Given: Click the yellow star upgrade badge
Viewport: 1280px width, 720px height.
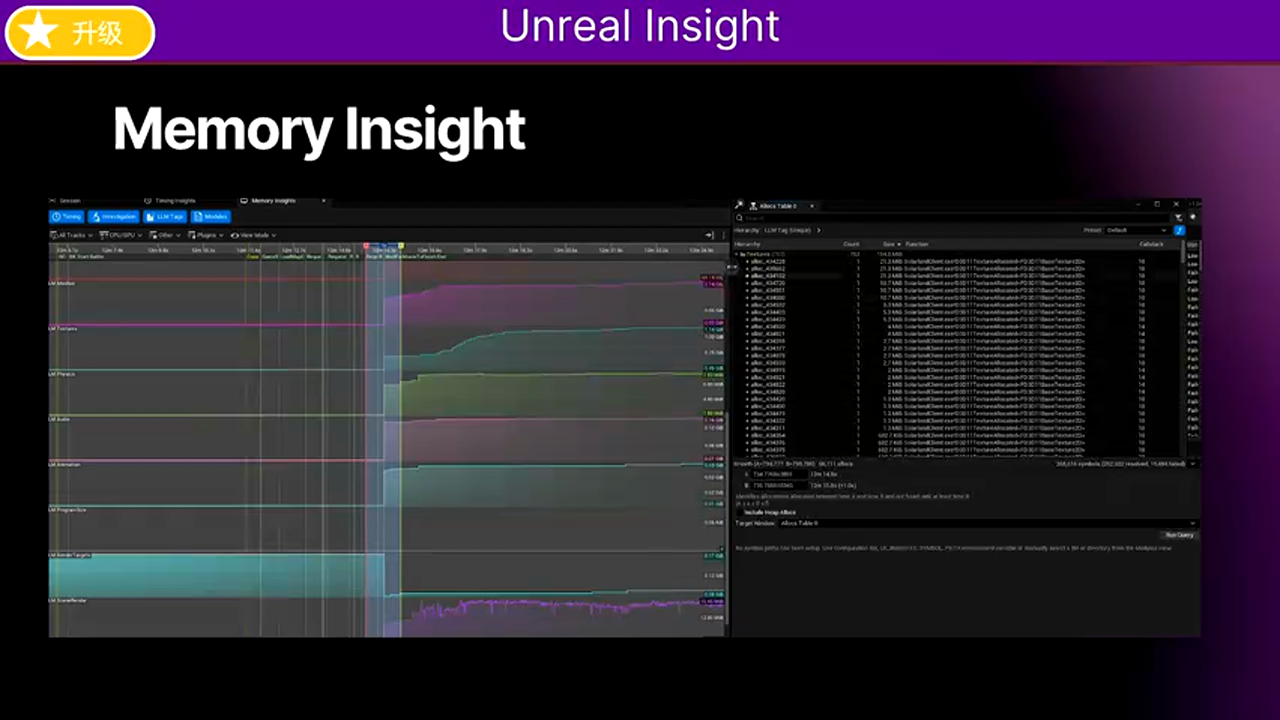Looking at the screenshot, I should click(x=80, y=33).
